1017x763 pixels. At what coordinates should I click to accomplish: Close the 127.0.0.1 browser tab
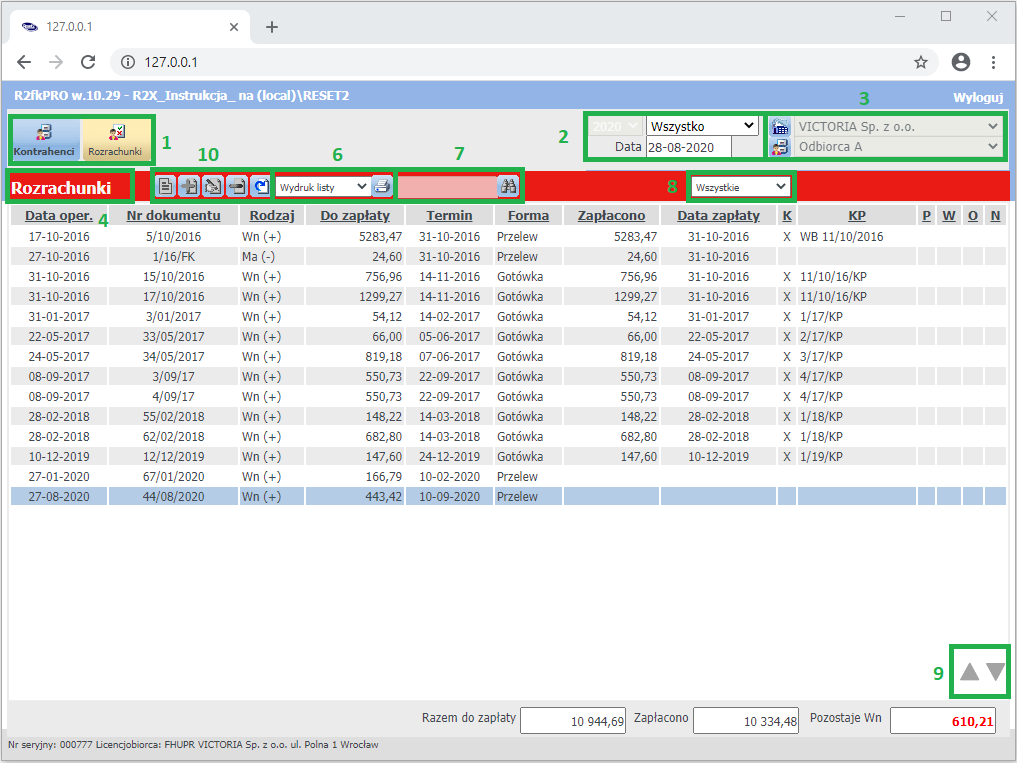coord(234,27)
